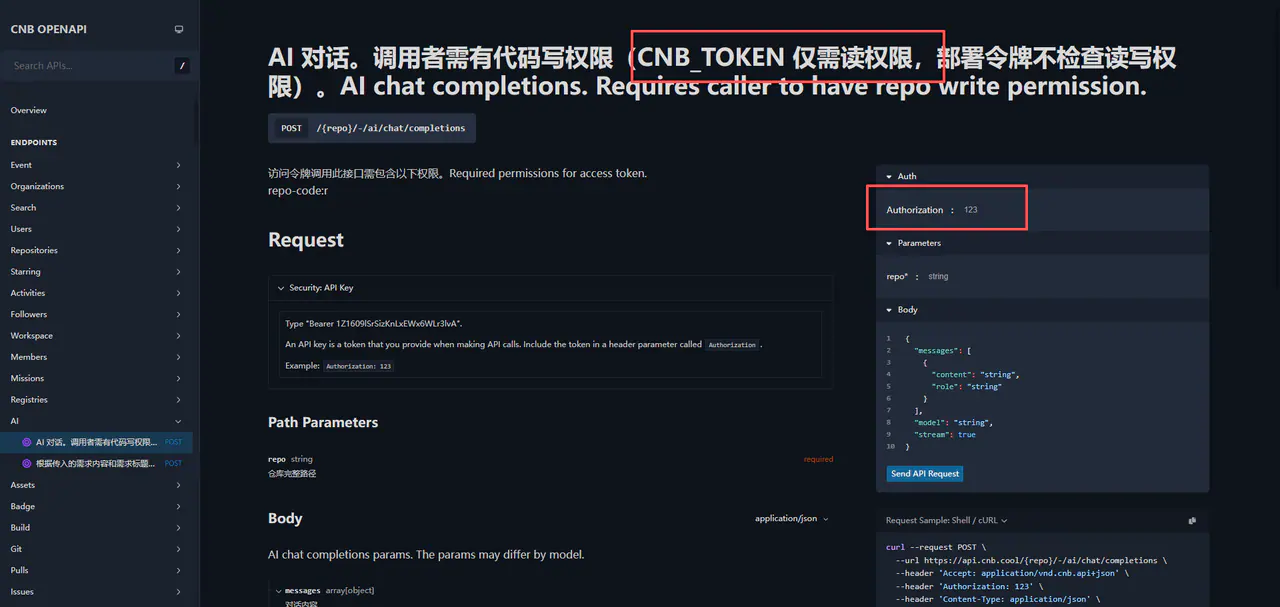Expand the Repositories endpoints group
Screen dimensions: 1280x607
(96, 250)
